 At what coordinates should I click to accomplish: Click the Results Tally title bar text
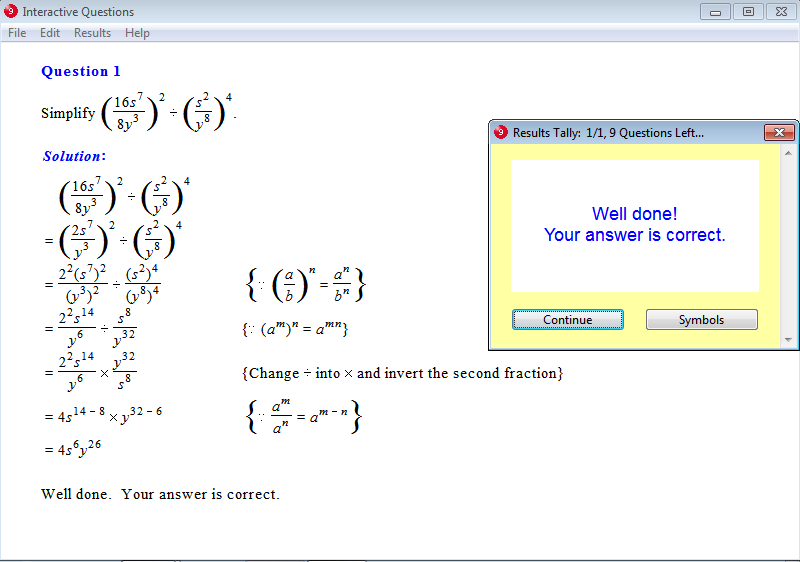608,133
